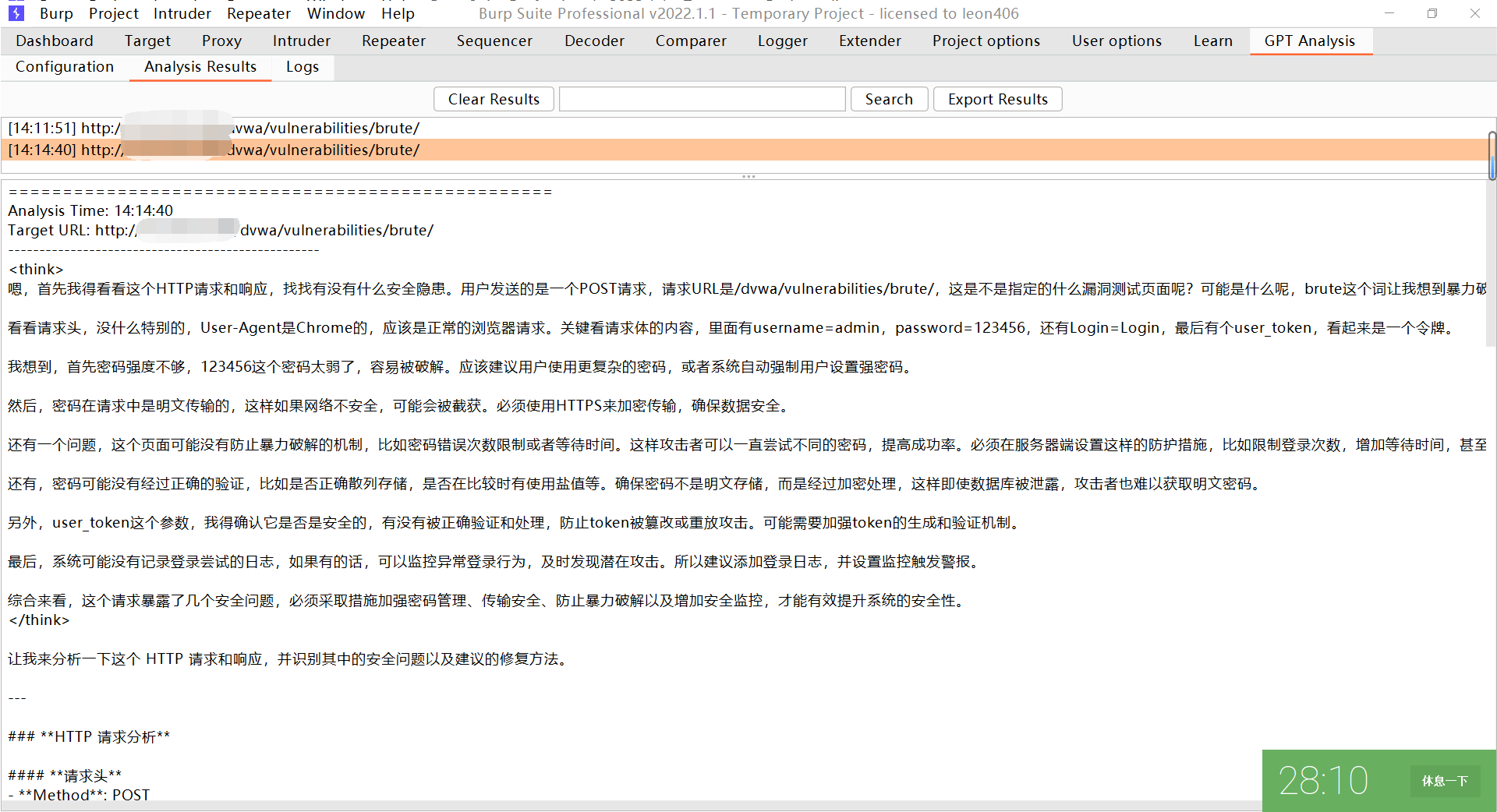The image size is (1497, 812).
Task: Click the Analysis Time: 14:14:40 line
Action: click(90, 210)
